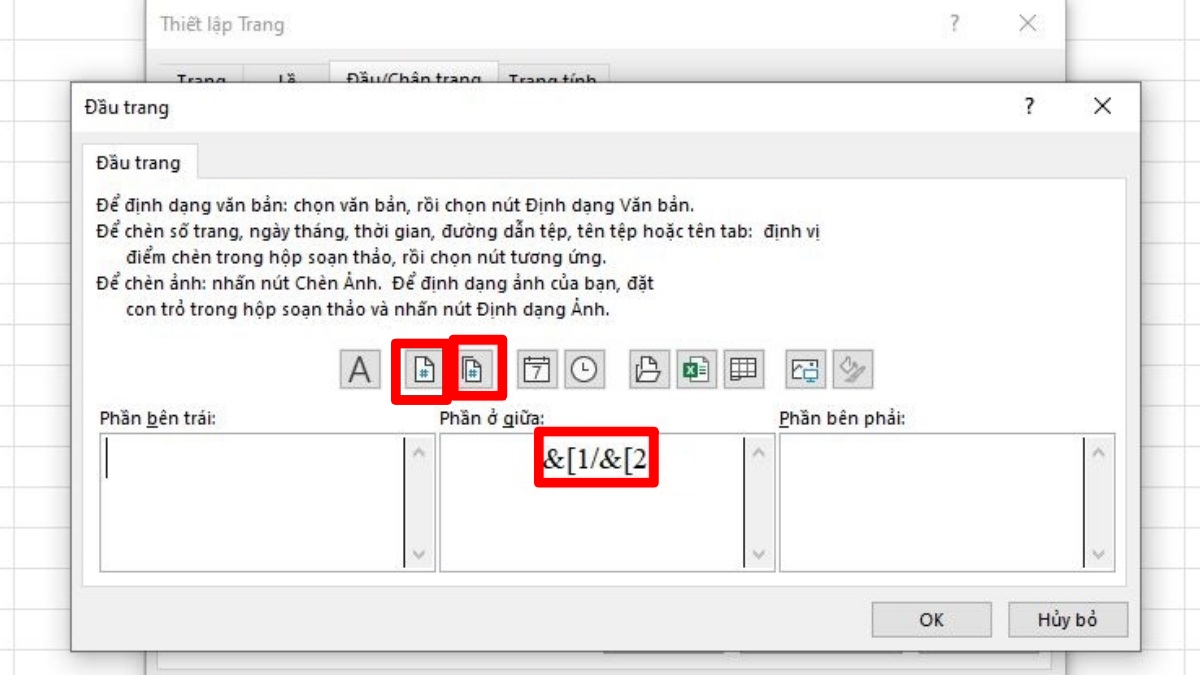Close the Thiết lập Trang window
The image size is (1200, 675).
(1028, 23)
